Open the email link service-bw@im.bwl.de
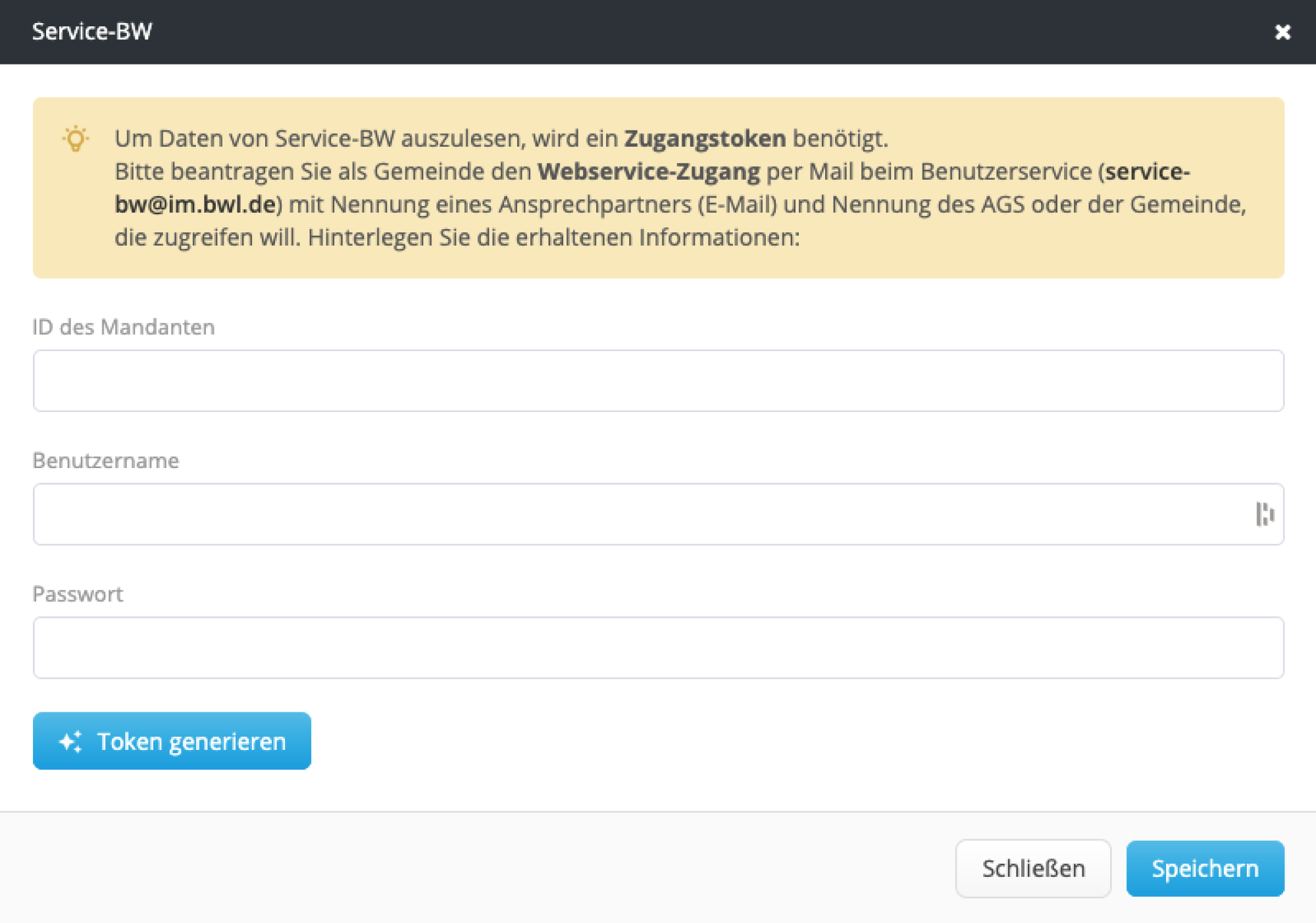 click(195, 204)
